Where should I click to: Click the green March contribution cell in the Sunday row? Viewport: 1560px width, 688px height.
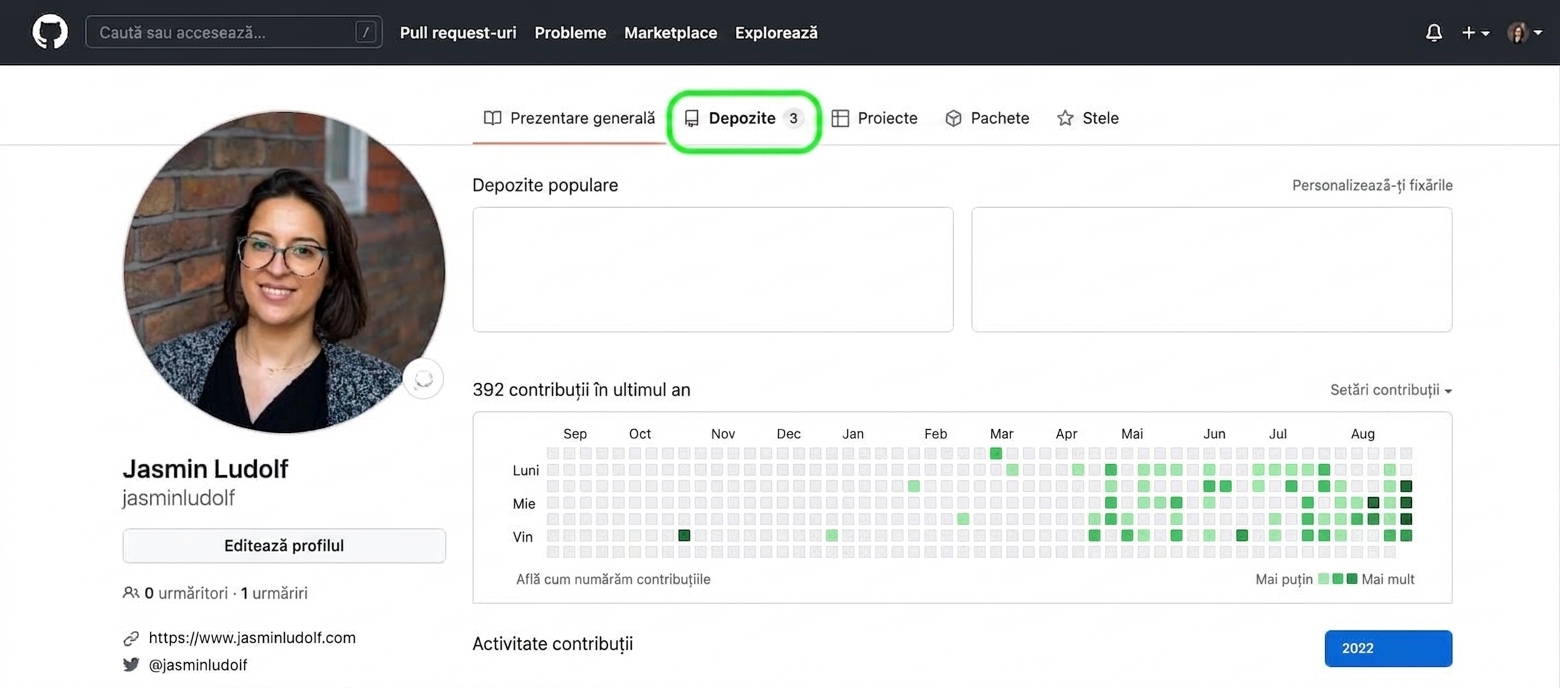[x=996, y=454]
